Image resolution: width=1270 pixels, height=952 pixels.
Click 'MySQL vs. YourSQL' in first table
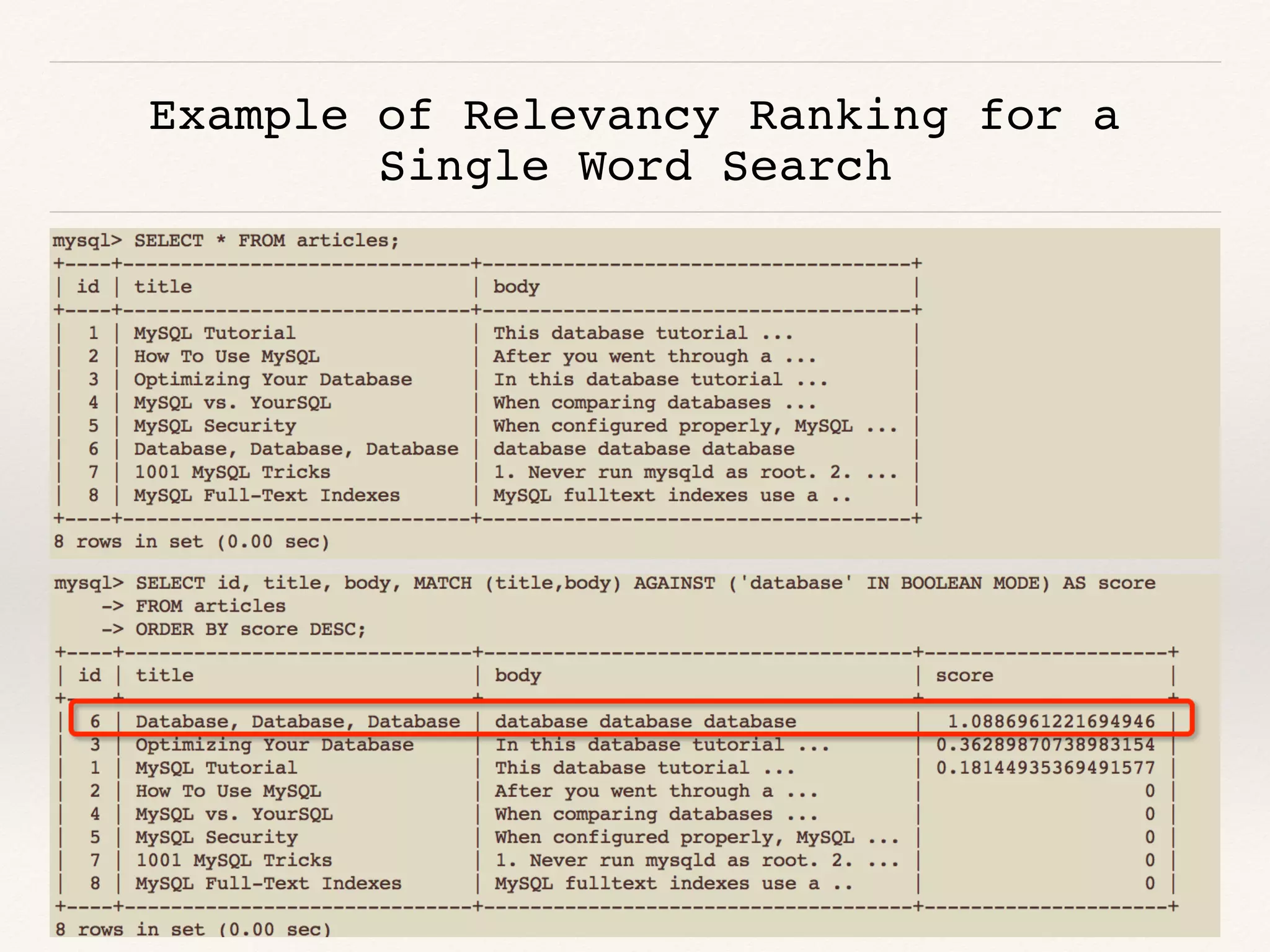(233, 403)
